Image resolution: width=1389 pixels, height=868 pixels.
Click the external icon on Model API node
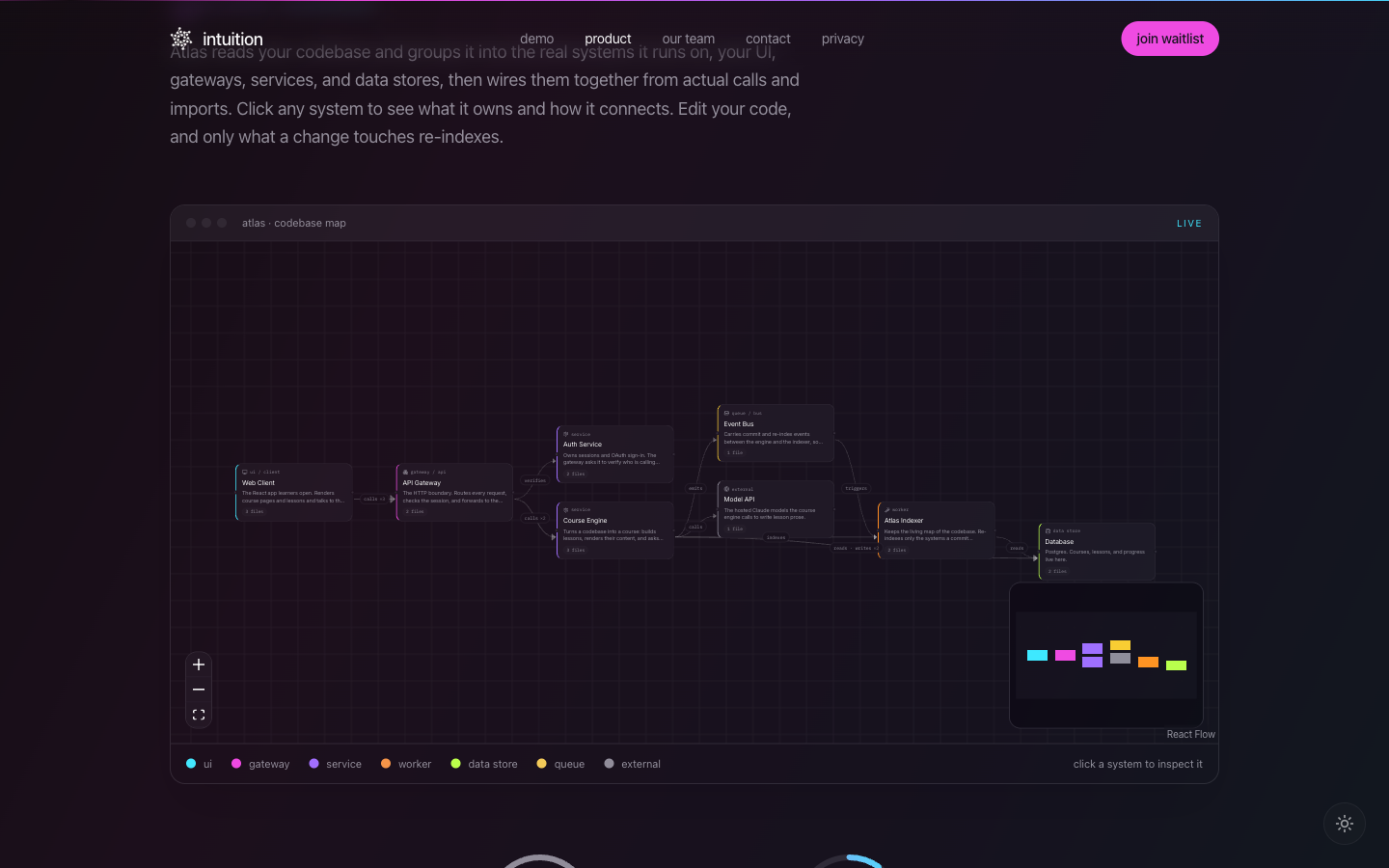pyautogui.click(x=726, y=489)
